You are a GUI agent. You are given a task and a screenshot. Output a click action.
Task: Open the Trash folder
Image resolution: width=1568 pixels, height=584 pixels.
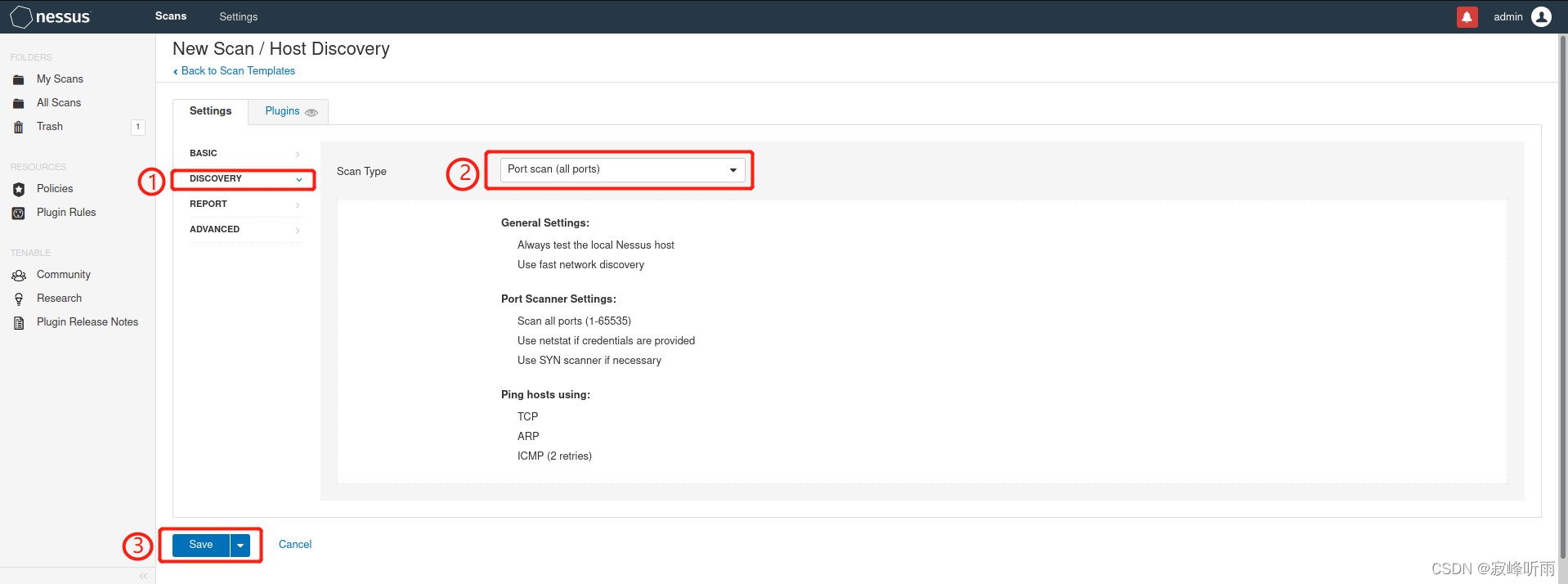(50, 127)
